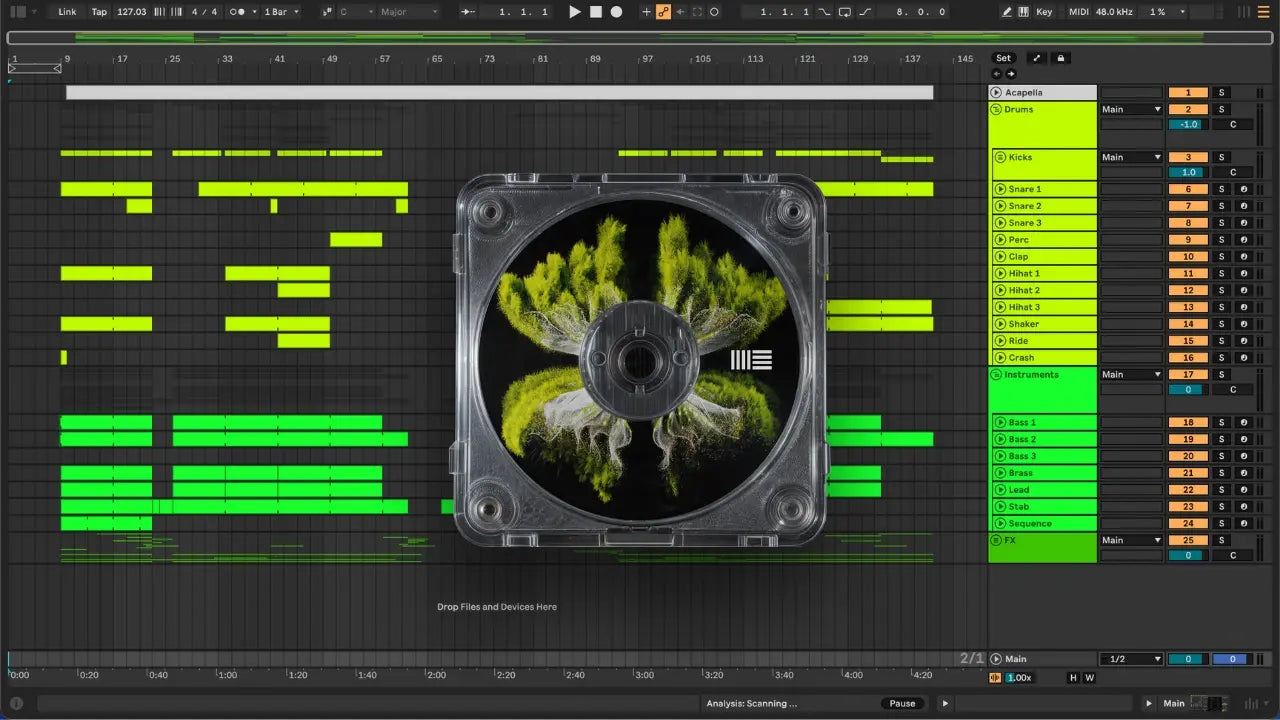This screenshot has width=1280, height=720.
Task: Solo the Snare 1 track
Action: click(x=1221, y=189)
